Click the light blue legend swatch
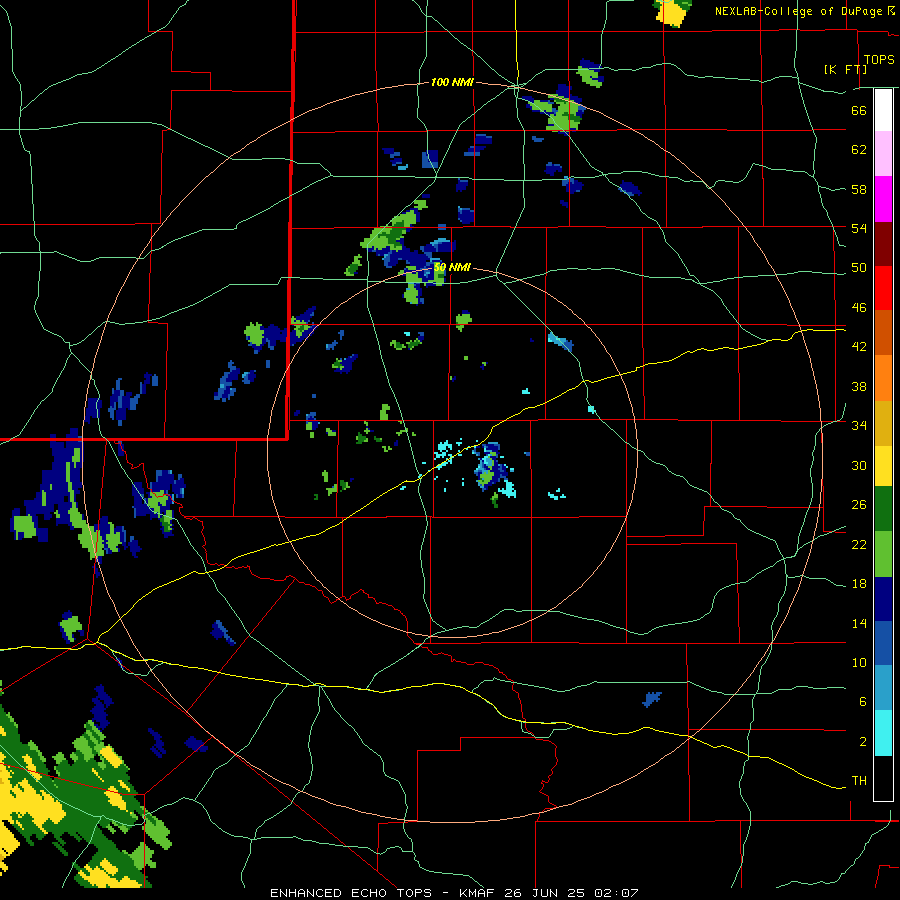Image resolution: width=900 pixels, height=900 pixels. tap(883, 689)
